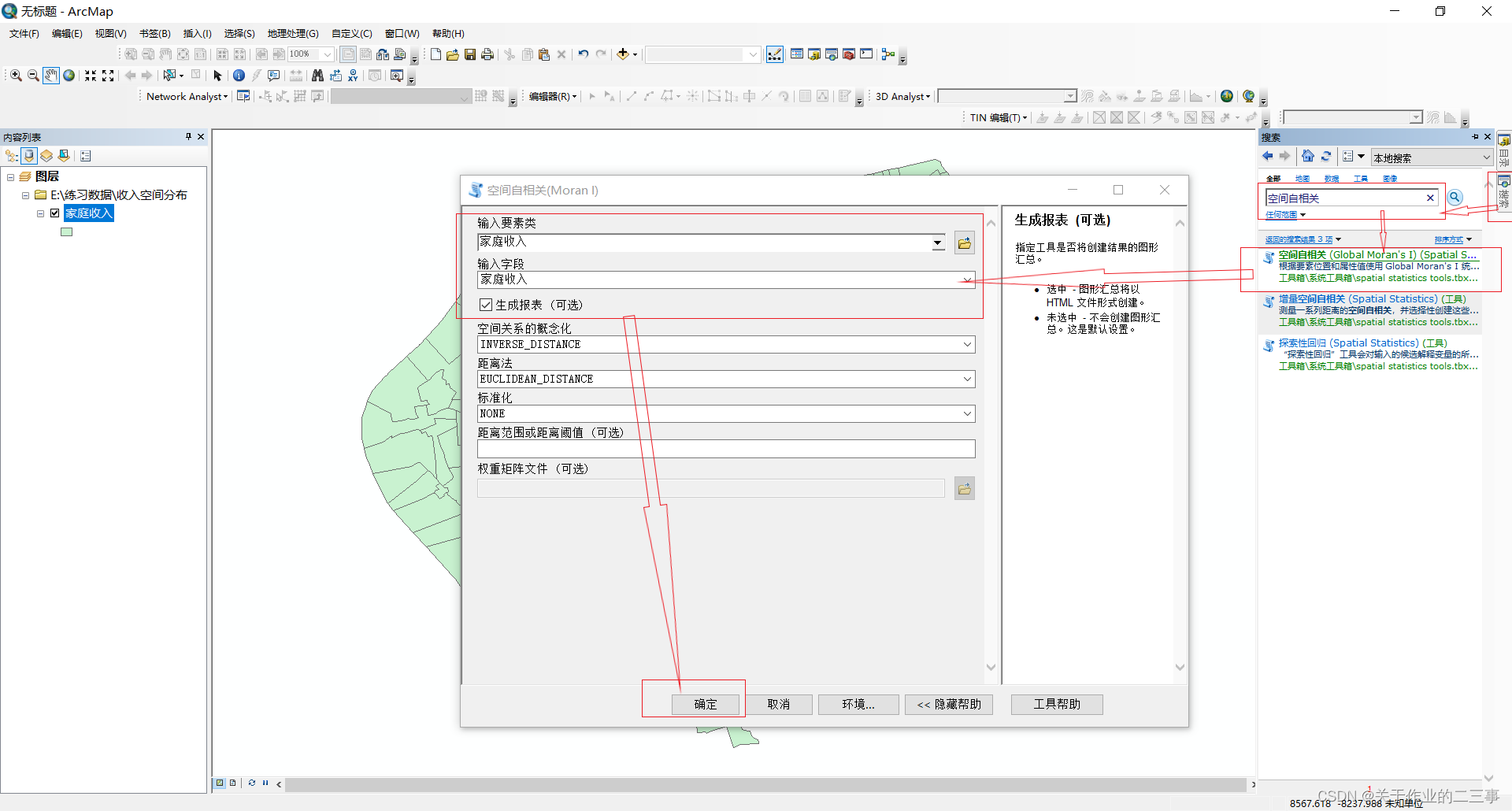Open the 自定义(C) menu

pos(351,33)
